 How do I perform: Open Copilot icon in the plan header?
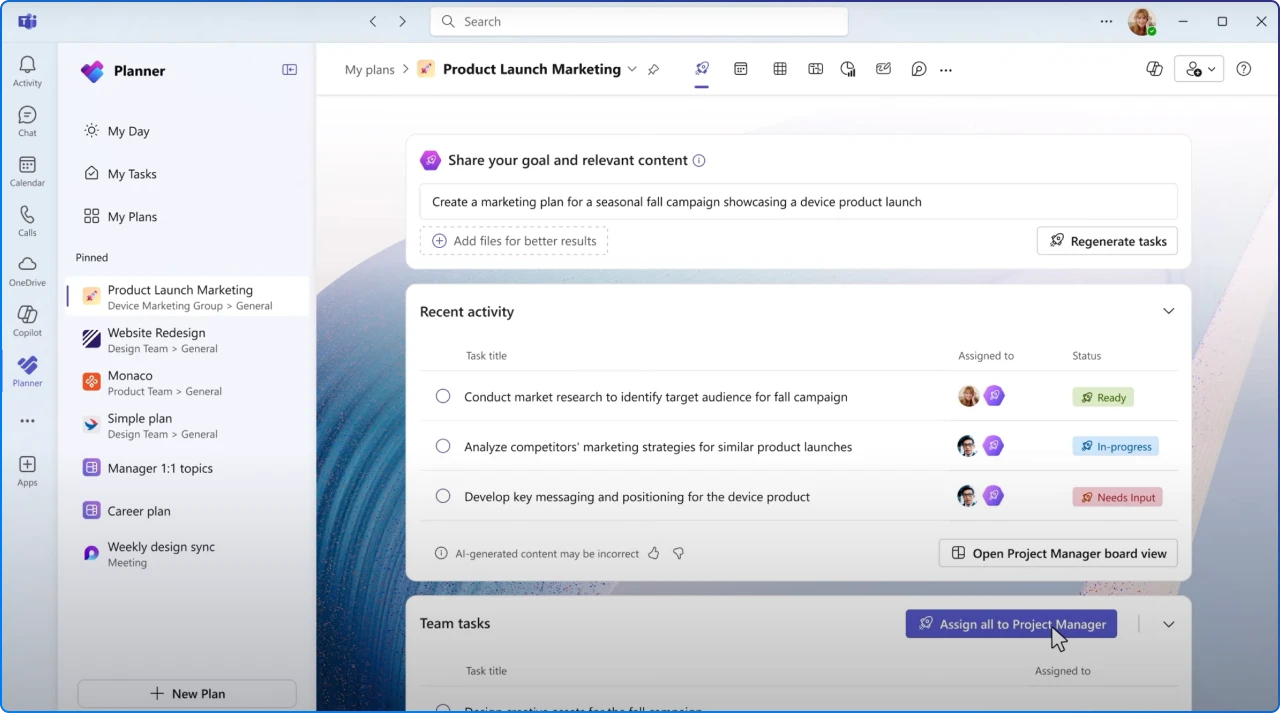click(x=1154, y=69)
